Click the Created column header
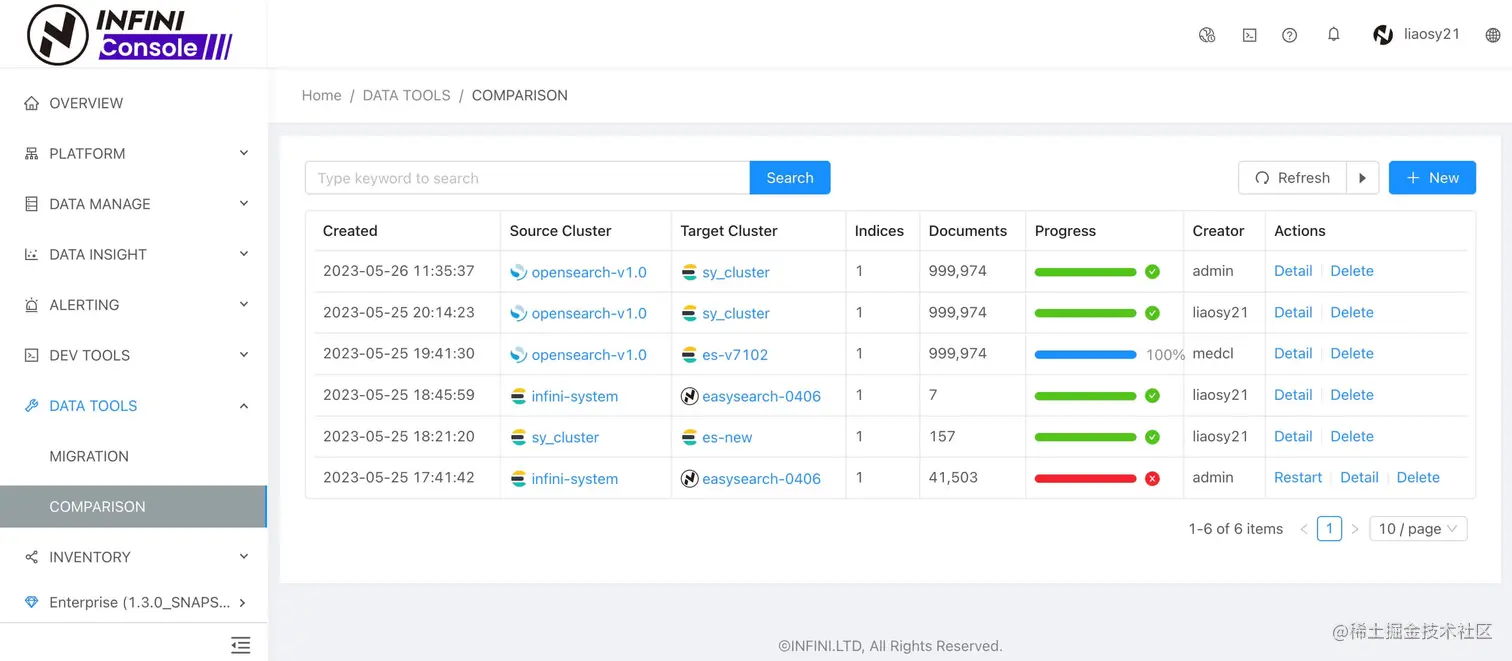Screen dimensions: 1512x661 pos(350,231)
